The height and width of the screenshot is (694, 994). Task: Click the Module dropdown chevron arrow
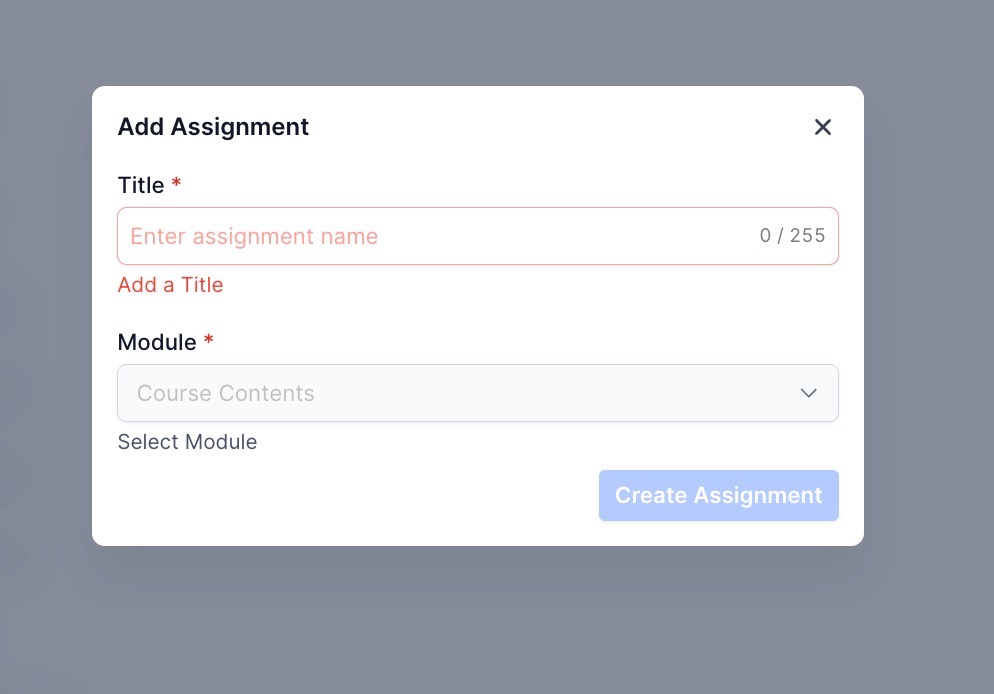click(809, 393)
